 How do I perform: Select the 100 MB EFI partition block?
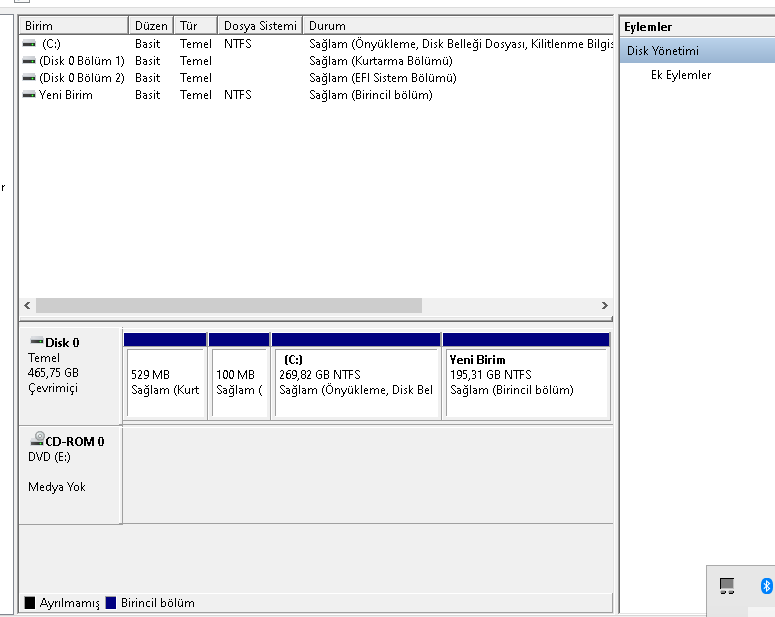pyautogui.click(x=239, y=376)
